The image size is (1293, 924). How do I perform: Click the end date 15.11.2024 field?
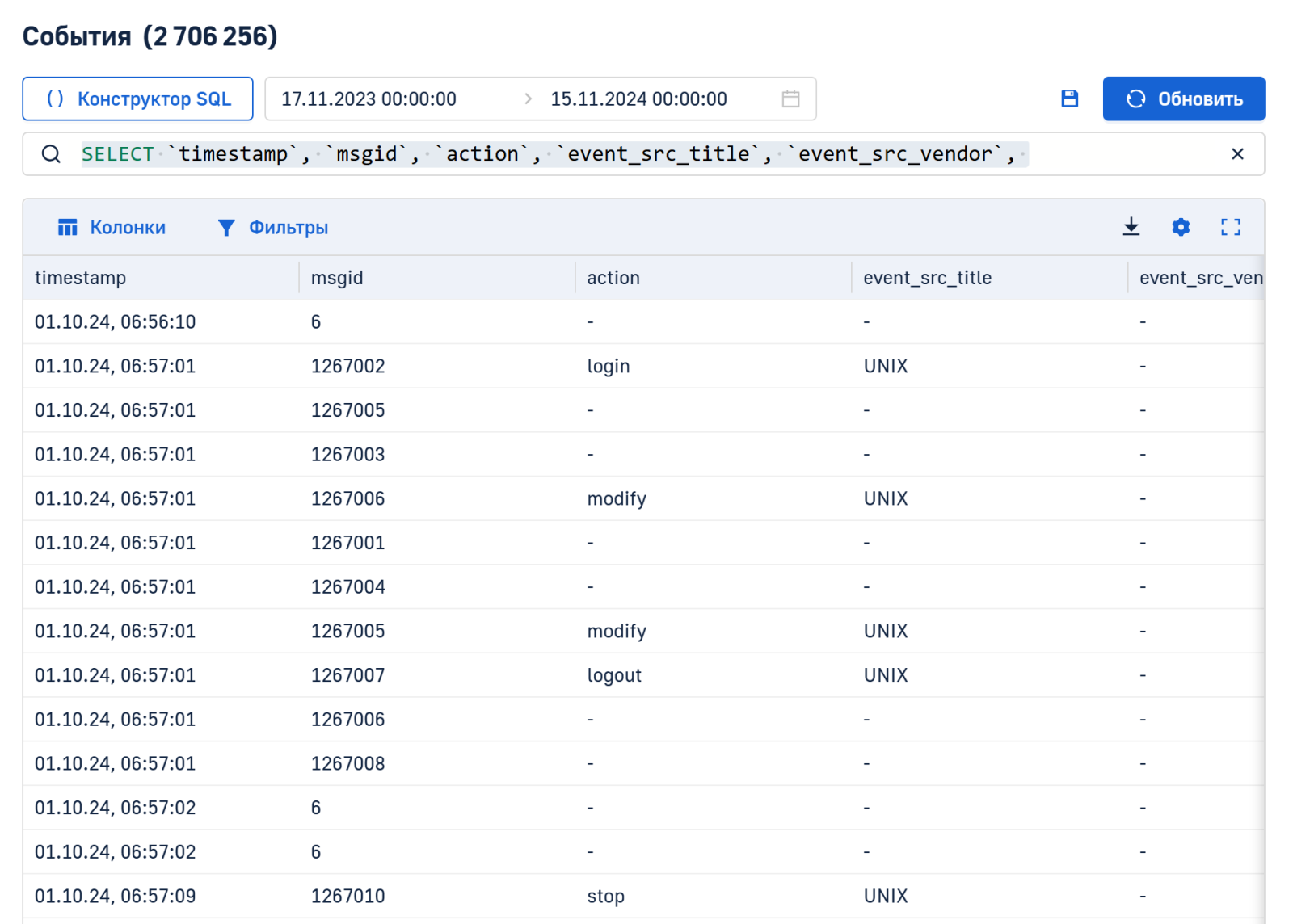(638, 99)
